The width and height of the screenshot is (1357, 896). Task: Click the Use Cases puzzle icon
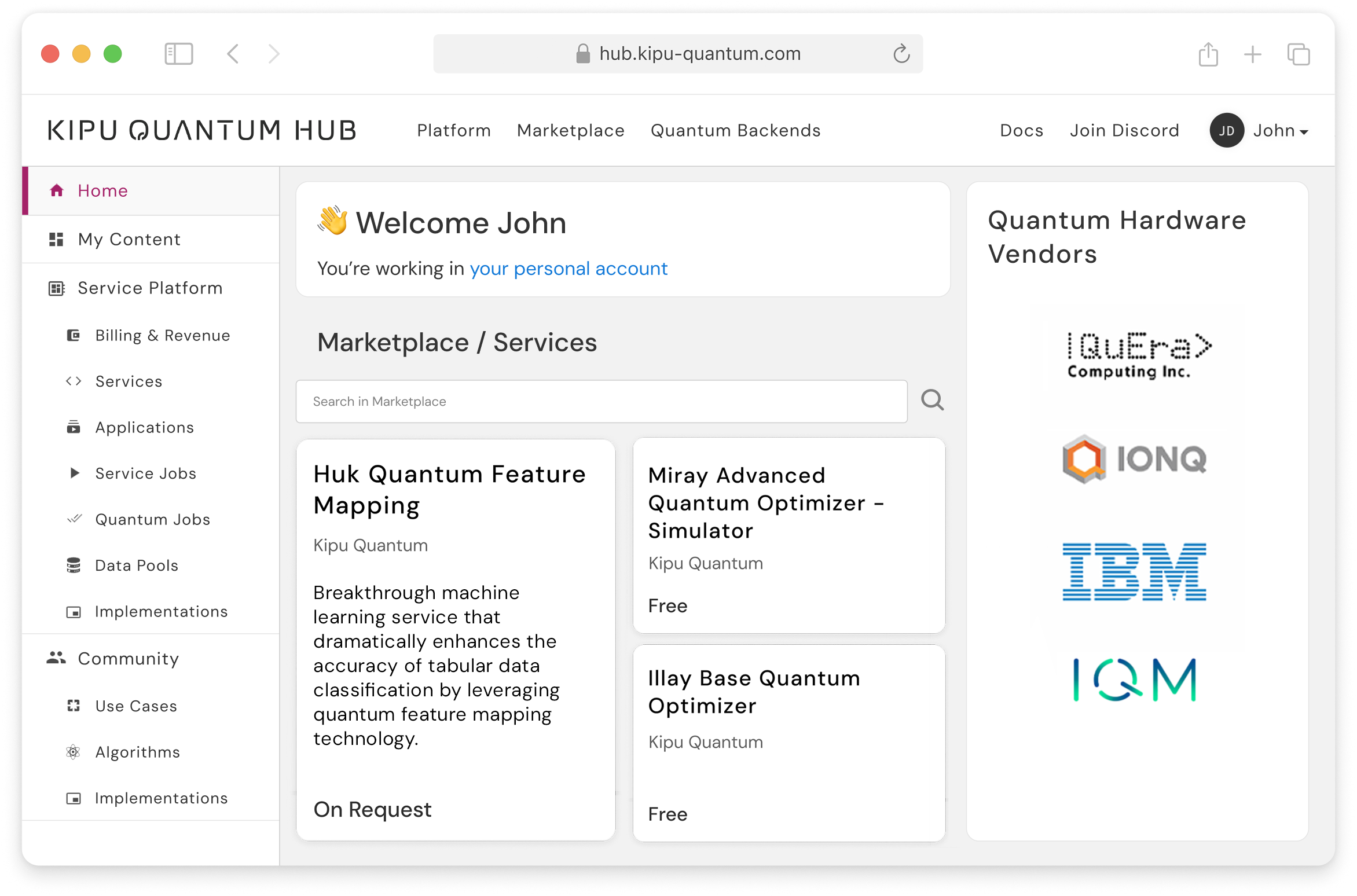pyautogui.click(x=74, y=706)
